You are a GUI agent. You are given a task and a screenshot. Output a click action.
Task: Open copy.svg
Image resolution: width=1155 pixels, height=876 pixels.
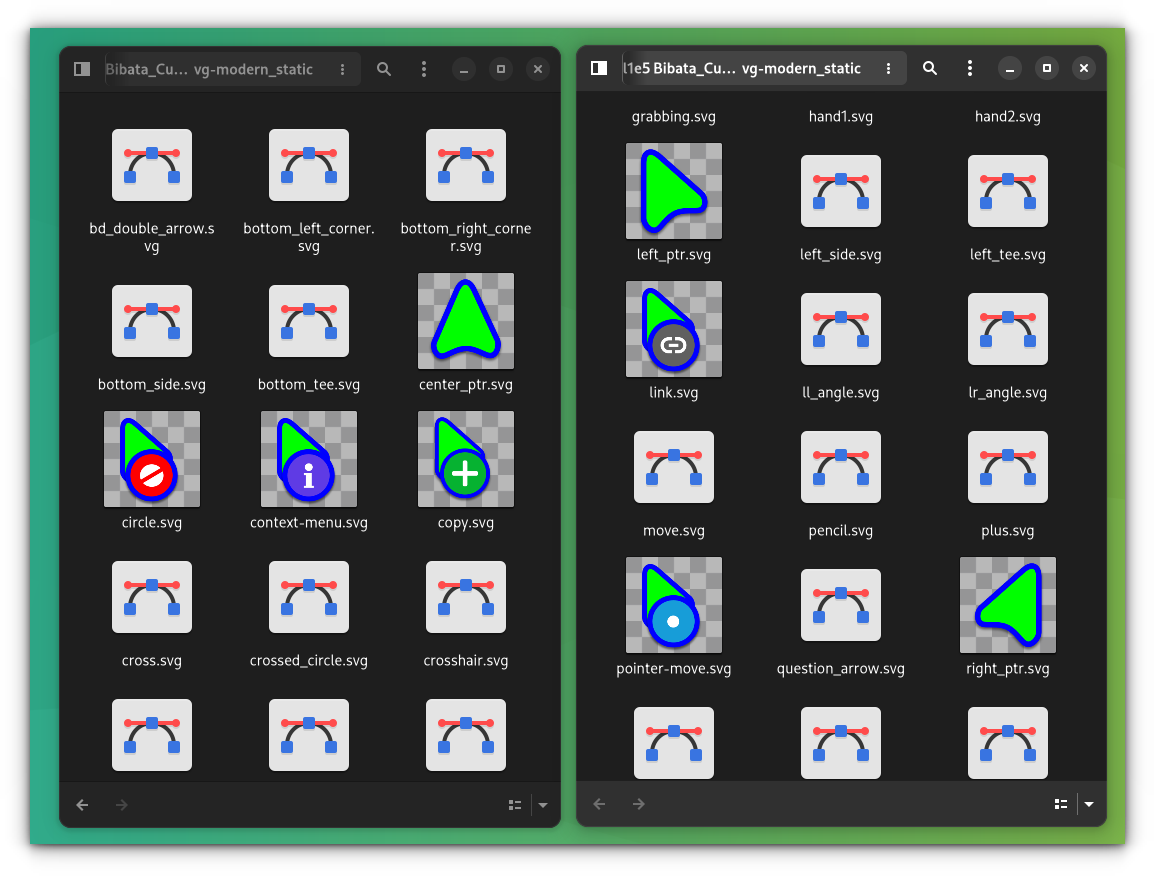466,459
